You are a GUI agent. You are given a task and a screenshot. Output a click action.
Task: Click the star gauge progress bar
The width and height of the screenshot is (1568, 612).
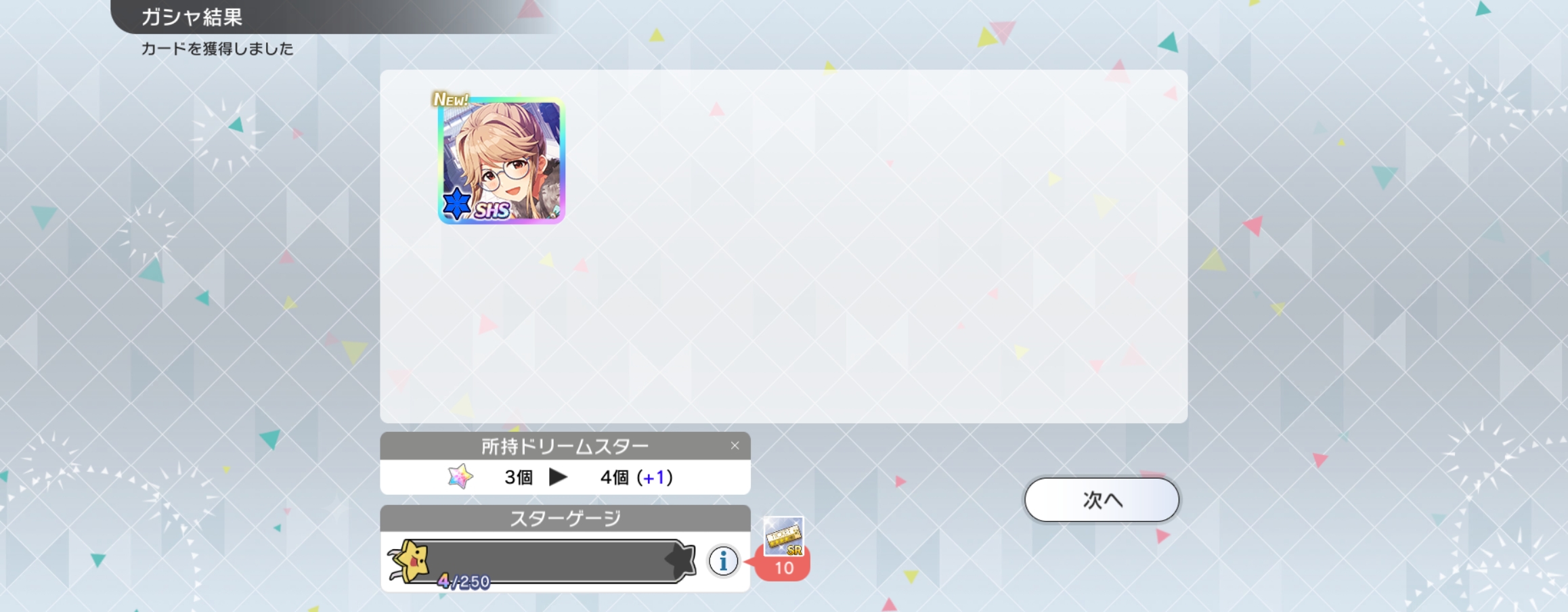coord(548,561)
